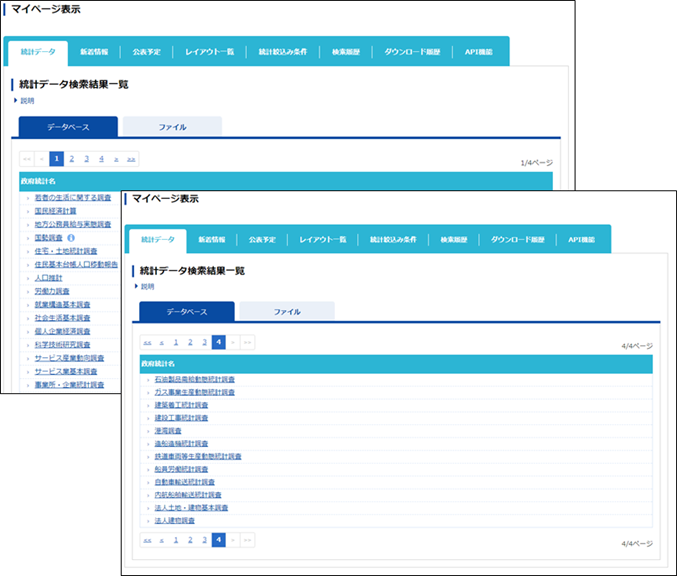Open the 法人建物調査 link
Screen dimensions: 677x576
click(x=175, y=521)
